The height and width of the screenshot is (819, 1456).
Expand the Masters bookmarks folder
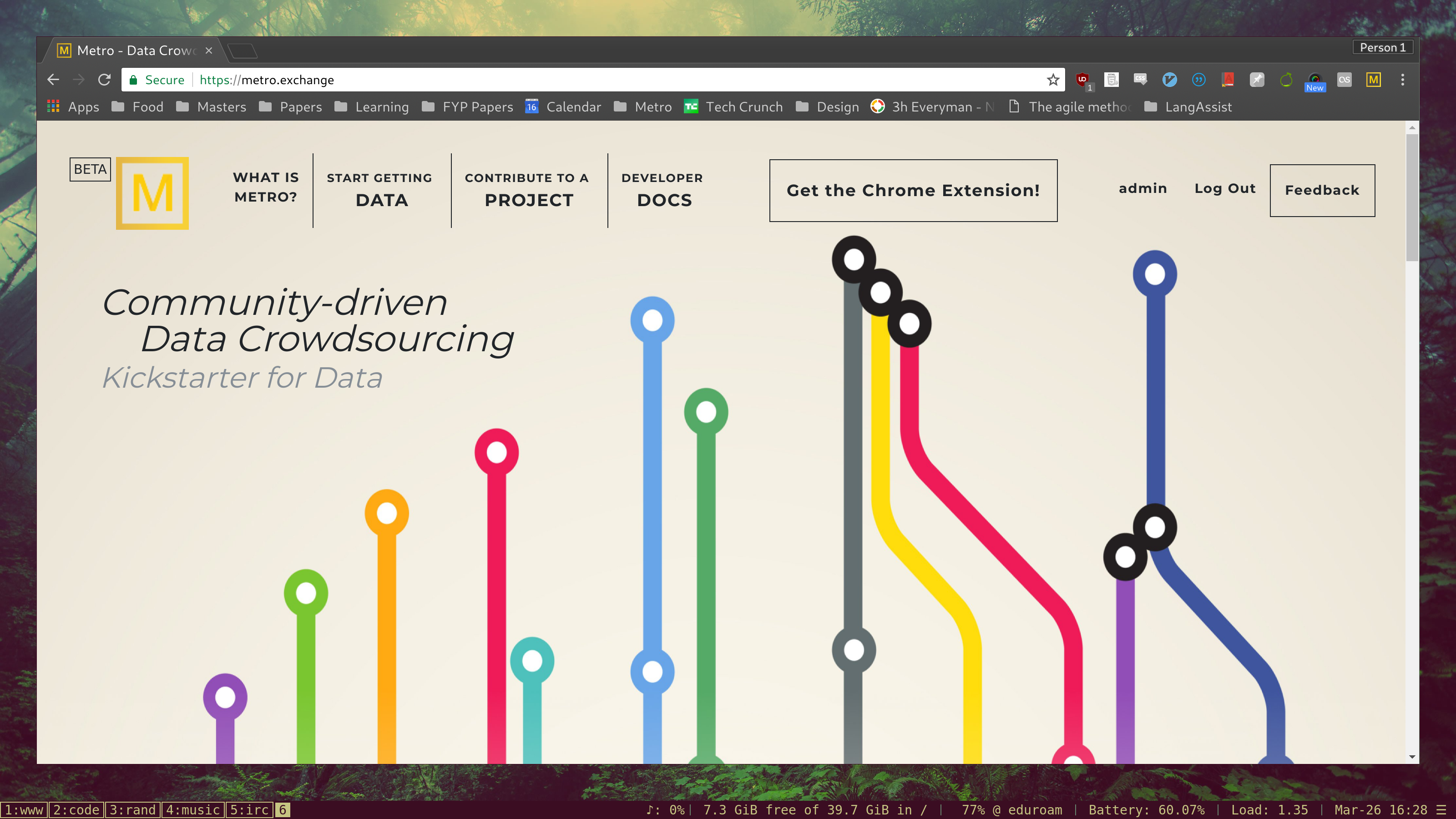click(x=211, y=107)
